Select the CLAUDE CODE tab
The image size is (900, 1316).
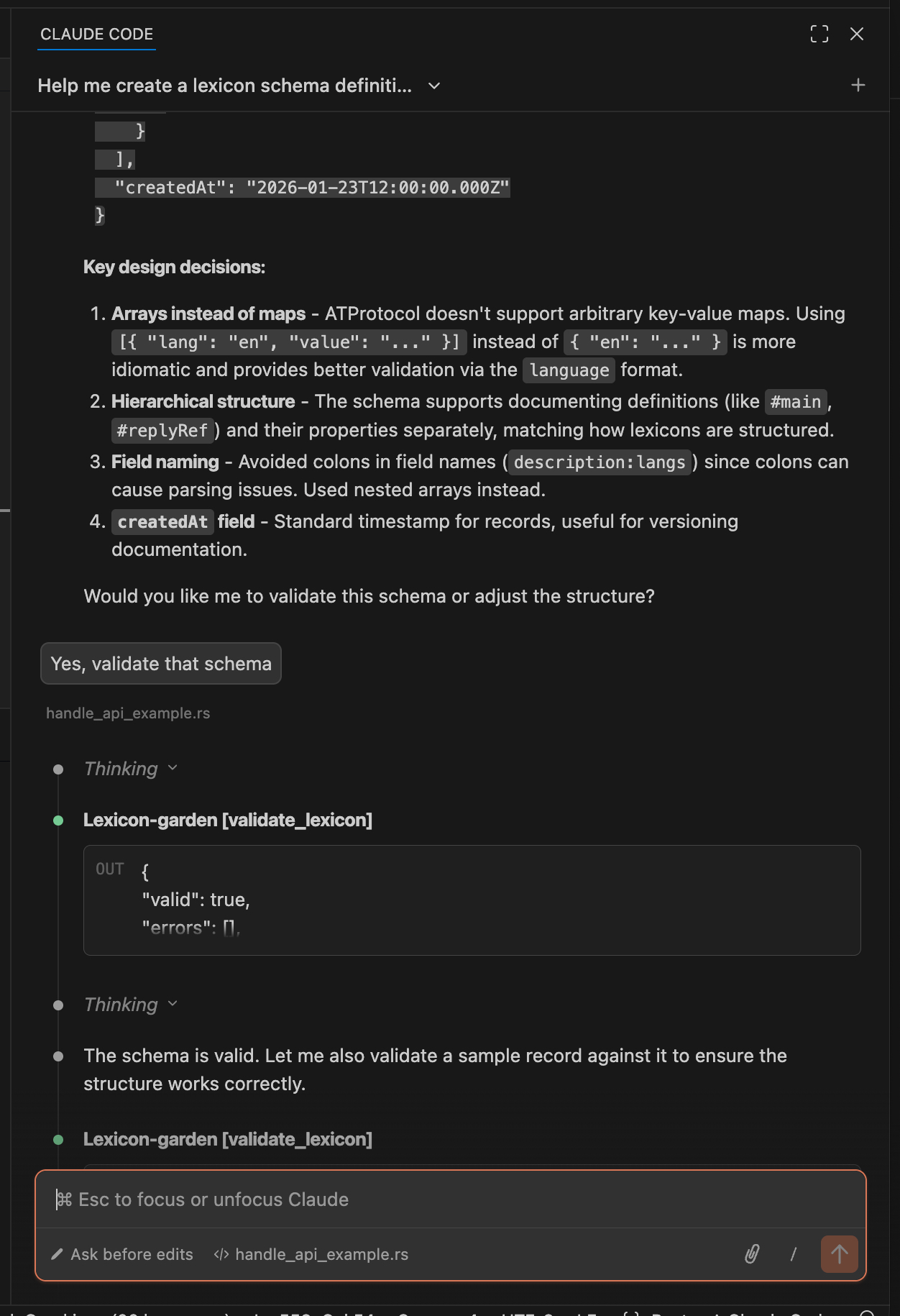pos(96,34)
